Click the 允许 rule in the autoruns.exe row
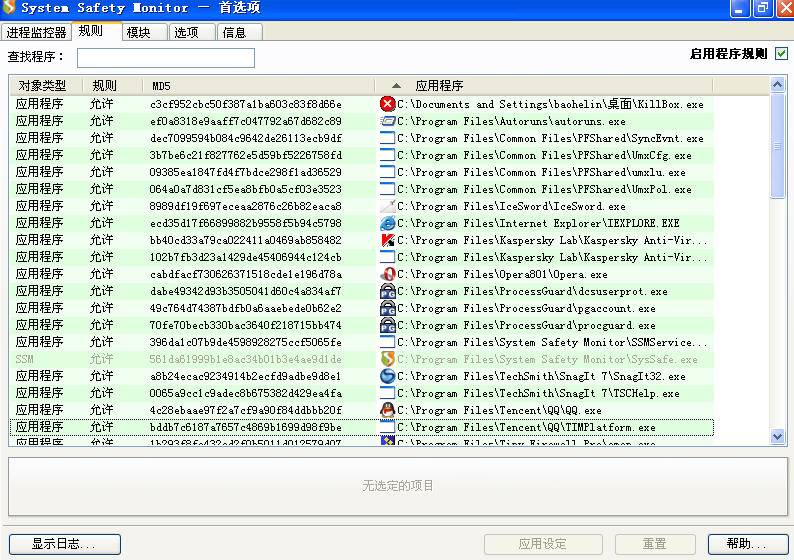Viewport: 794px width, 560px height. click(x=102, y=122)
